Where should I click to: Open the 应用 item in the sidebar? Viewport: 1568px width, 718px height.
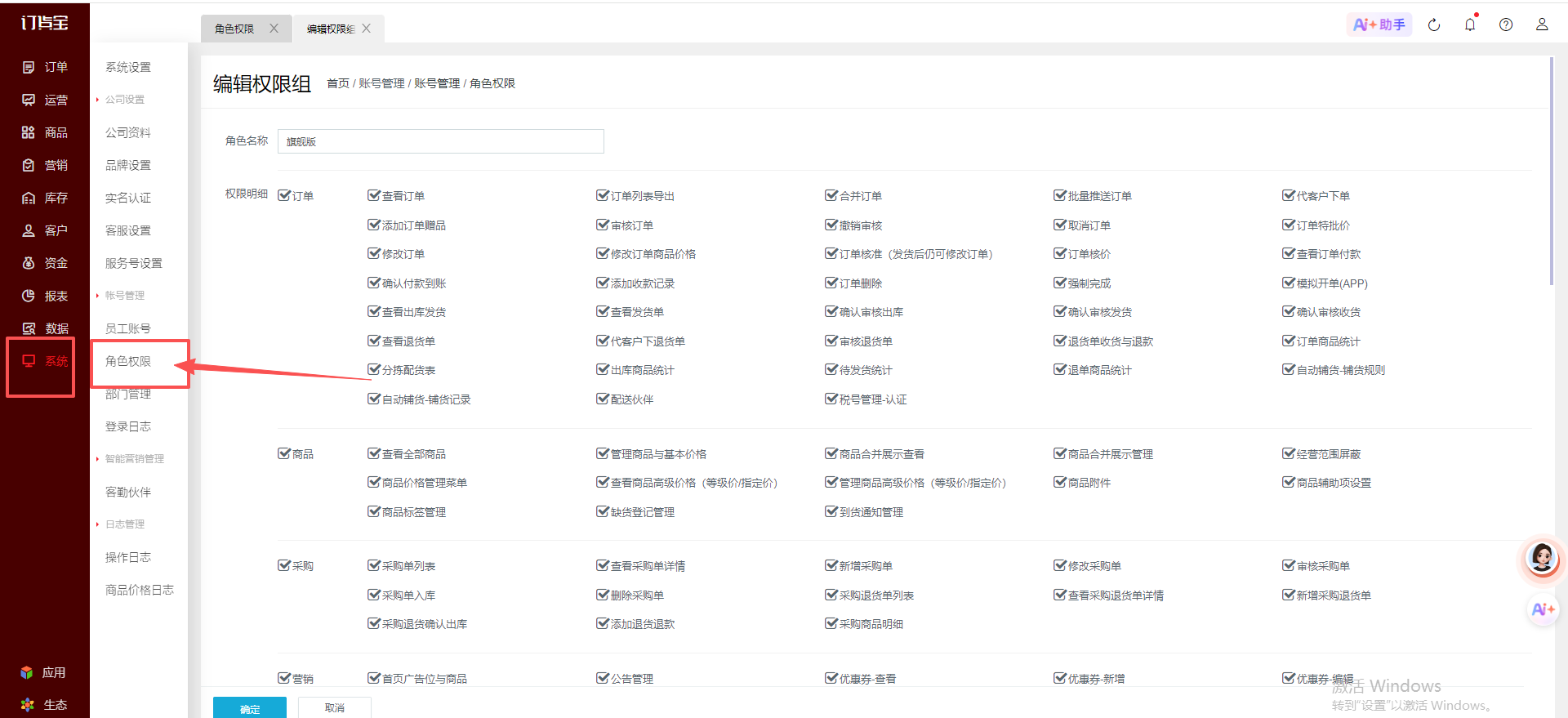45,672
